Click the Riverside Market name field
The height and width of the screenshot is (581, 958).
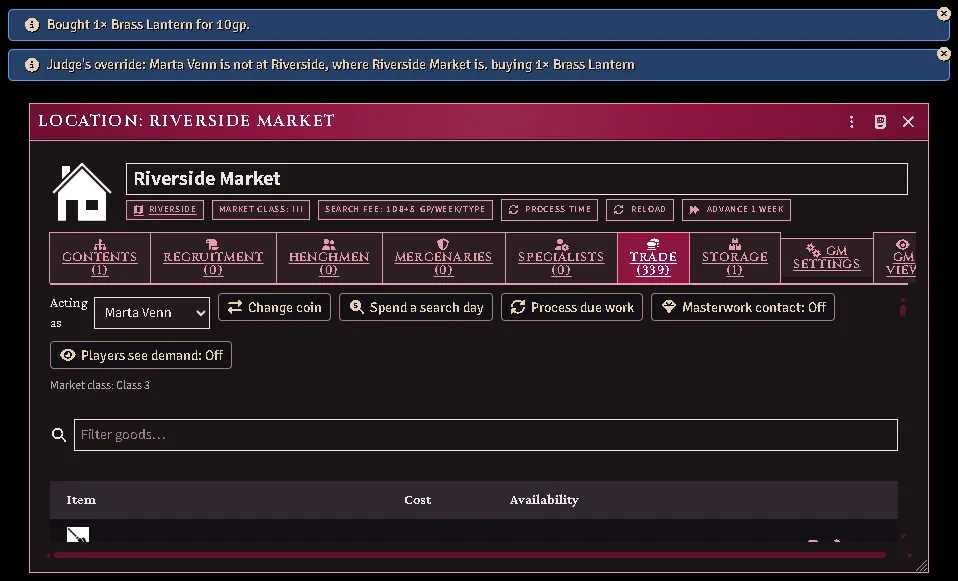[517, 179]
